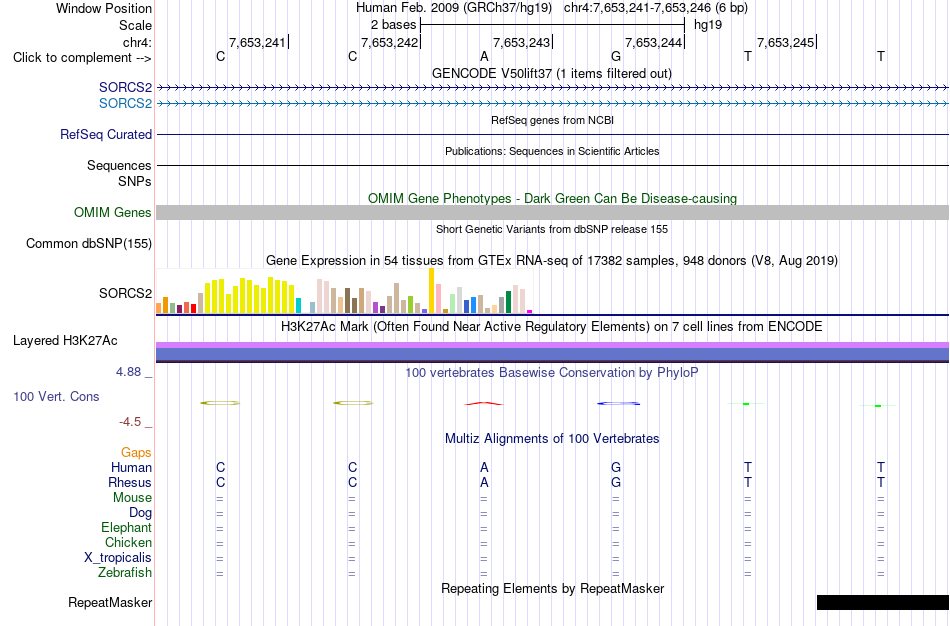Click the 'Human Feb. 2009 (GRCh37/hg19)' text
Screen dimensions: 950x626
click(454, 8)
